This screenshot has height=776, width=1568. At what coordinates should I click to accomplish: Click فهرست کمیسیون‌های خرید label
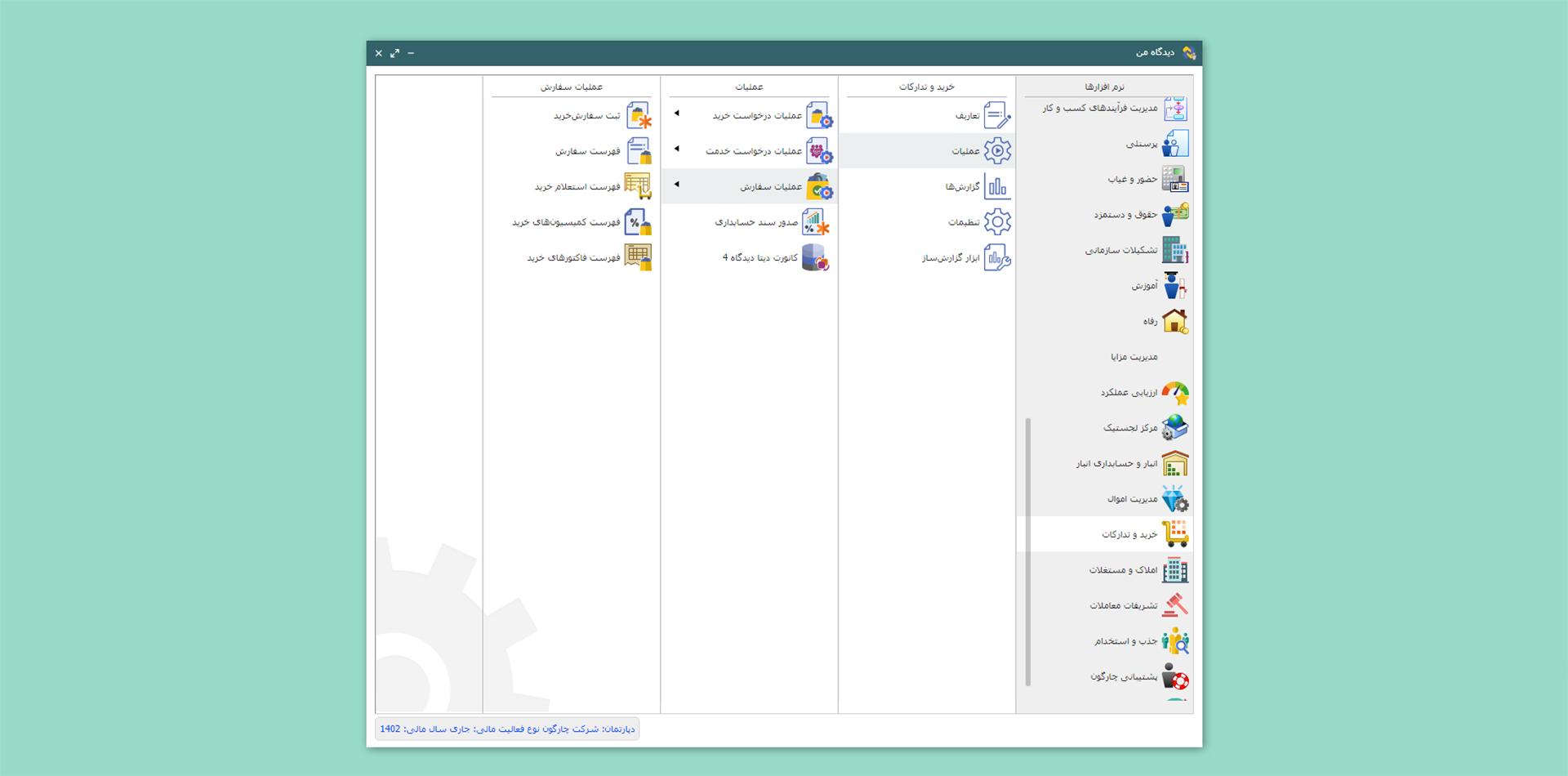click(x=566, y=222)
